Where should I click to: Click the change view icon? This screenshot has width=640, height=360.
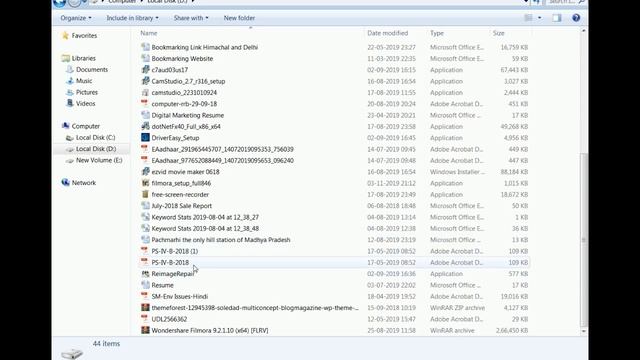(528, 18)
